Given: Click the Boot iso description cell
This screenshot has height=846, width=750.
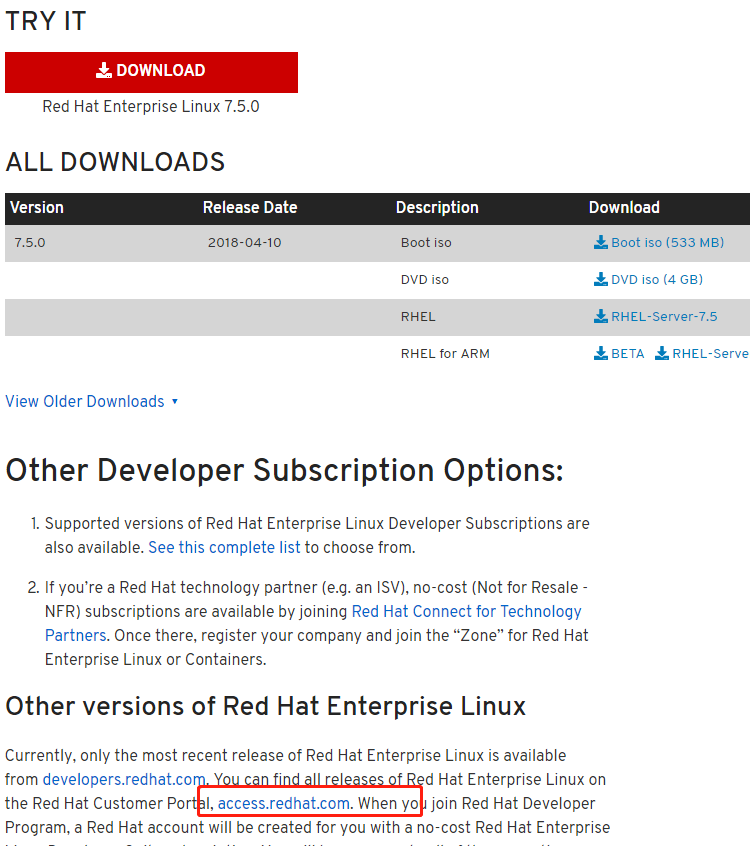Looking at the screenshot, I should point(426,243).
